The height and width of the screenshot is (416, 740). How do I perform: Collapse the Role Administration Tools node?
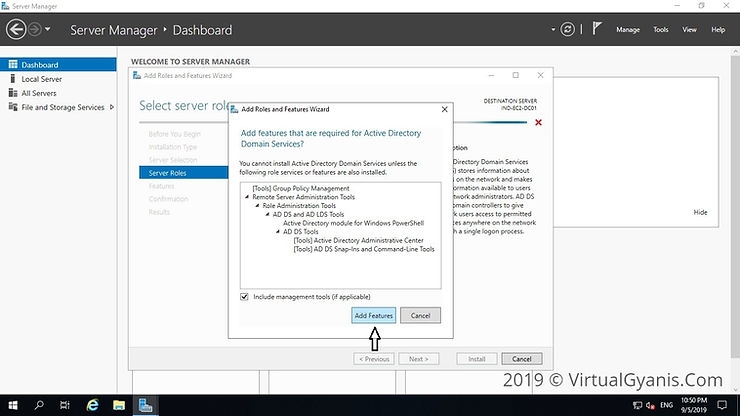tap(257, 205)
